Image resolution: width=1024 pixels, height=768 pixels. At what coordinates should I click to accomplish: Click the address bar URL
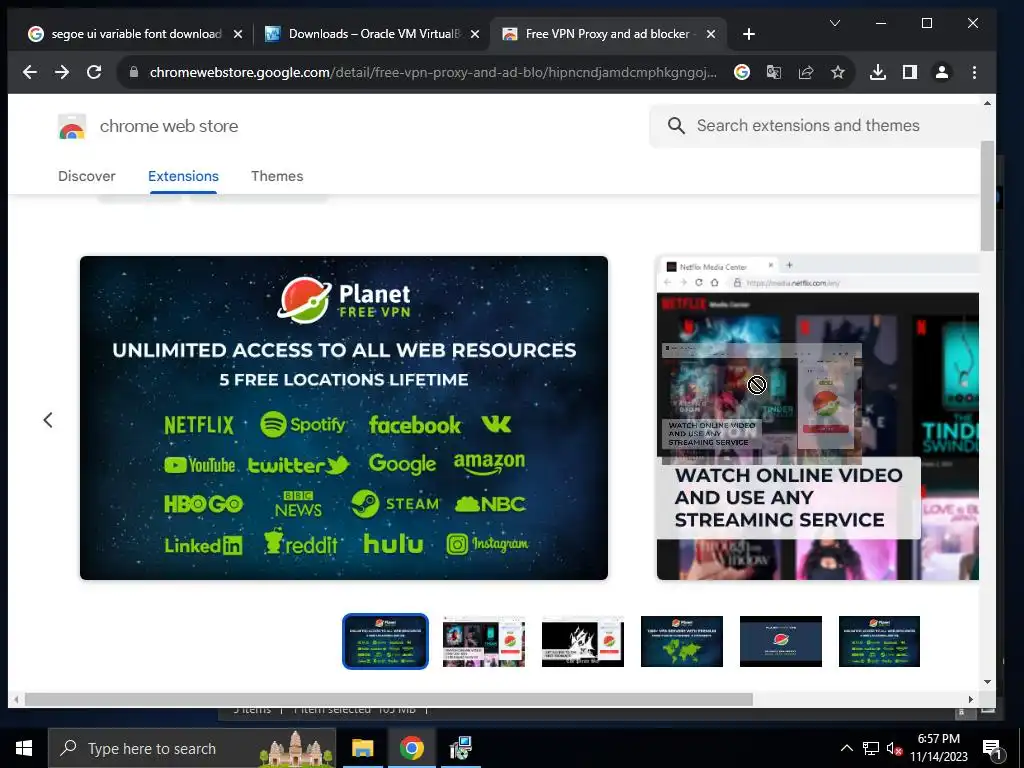coord(432,72)
